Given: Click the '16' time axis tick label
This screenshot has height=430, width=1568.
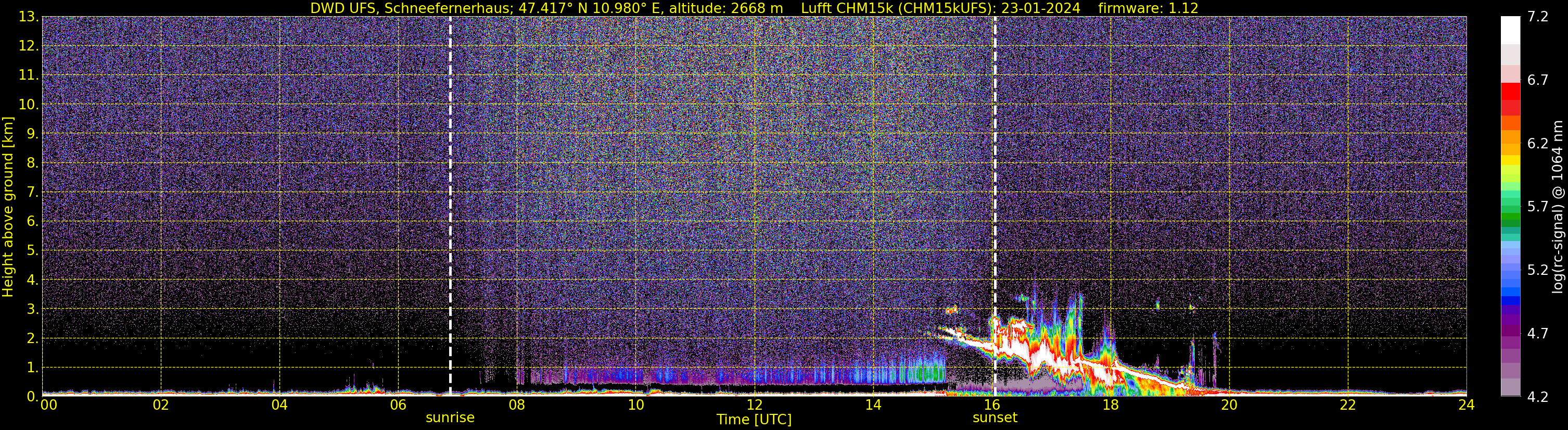Looking at the screenshot, I should click(991, 405).
